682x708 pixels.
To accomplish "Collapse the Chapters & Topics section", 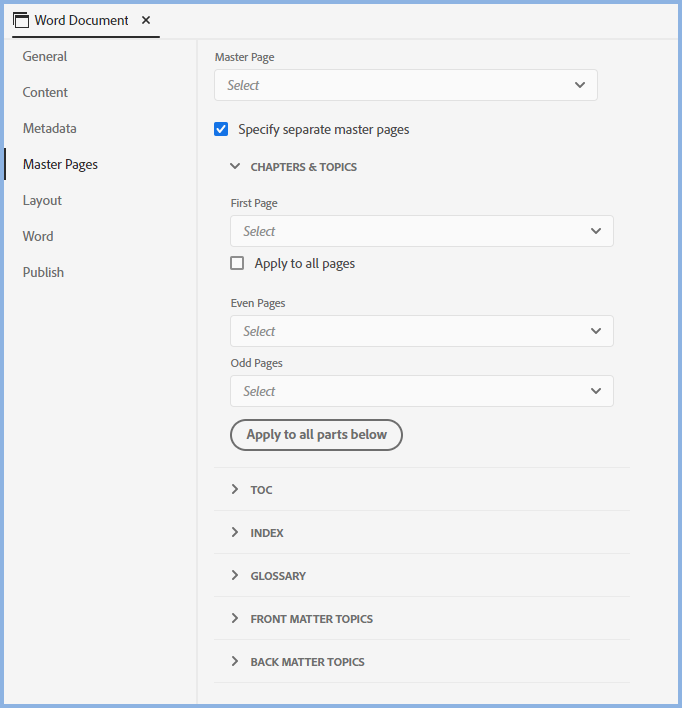I will (x=235, y=167).
